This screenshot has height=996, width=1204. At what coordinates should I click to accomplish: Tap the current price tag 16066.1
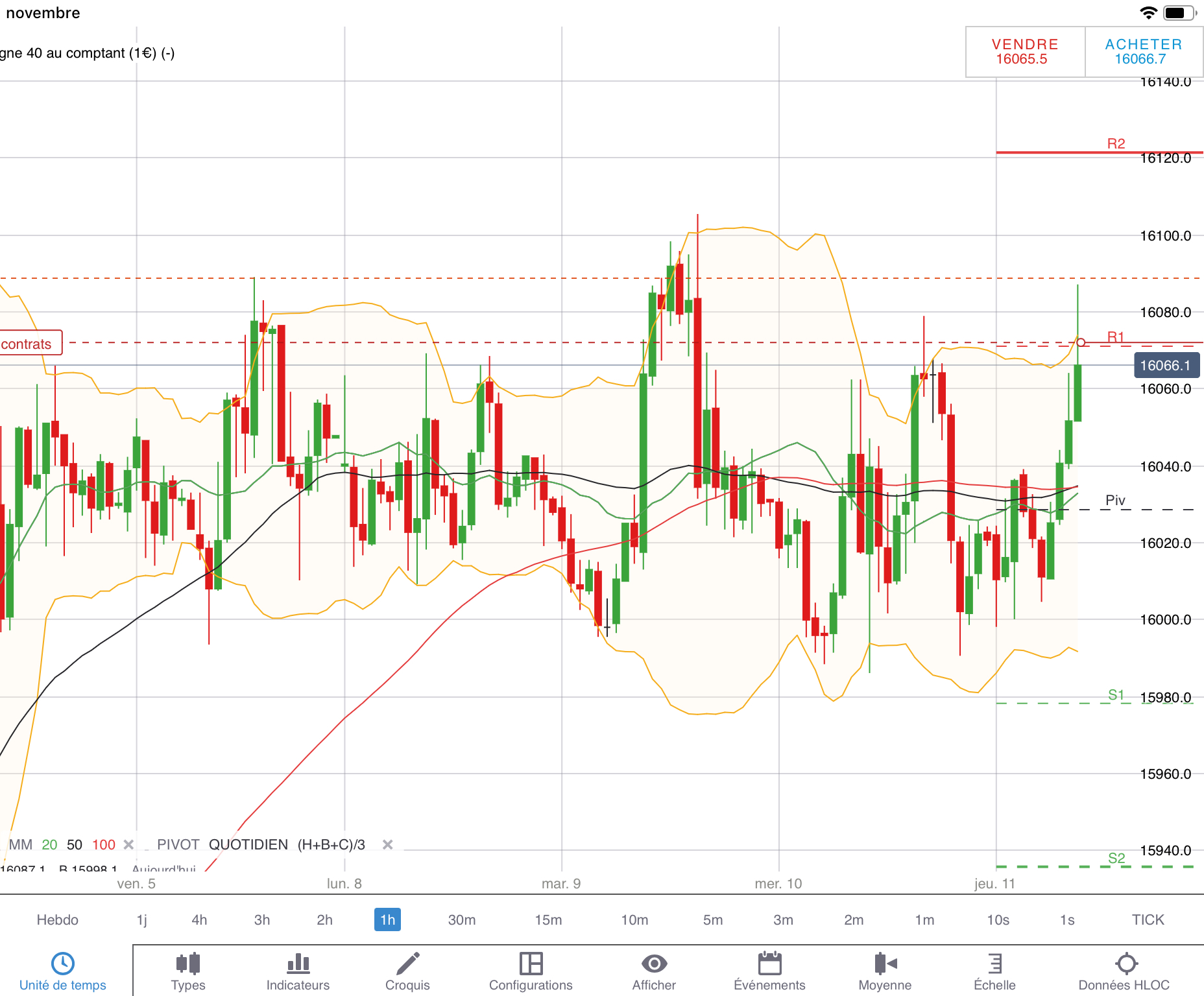(1166, 365)
